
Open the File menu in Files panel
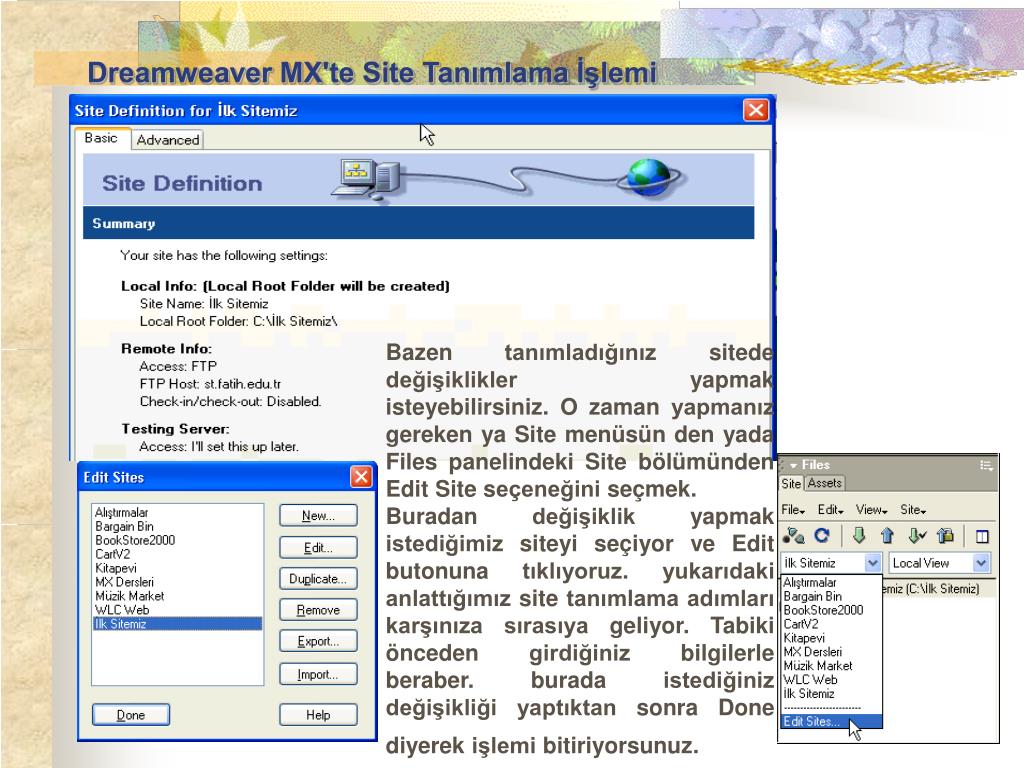(793, 509)
